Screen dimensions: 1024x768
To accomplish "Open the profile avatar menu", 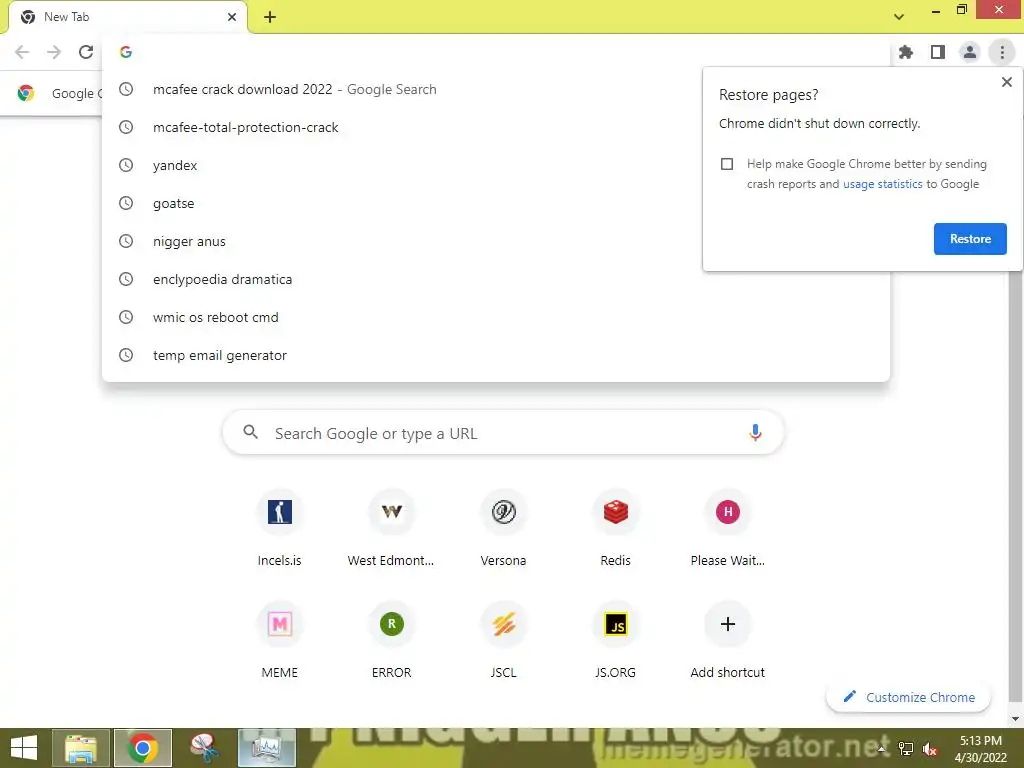I will click(970, 52).
